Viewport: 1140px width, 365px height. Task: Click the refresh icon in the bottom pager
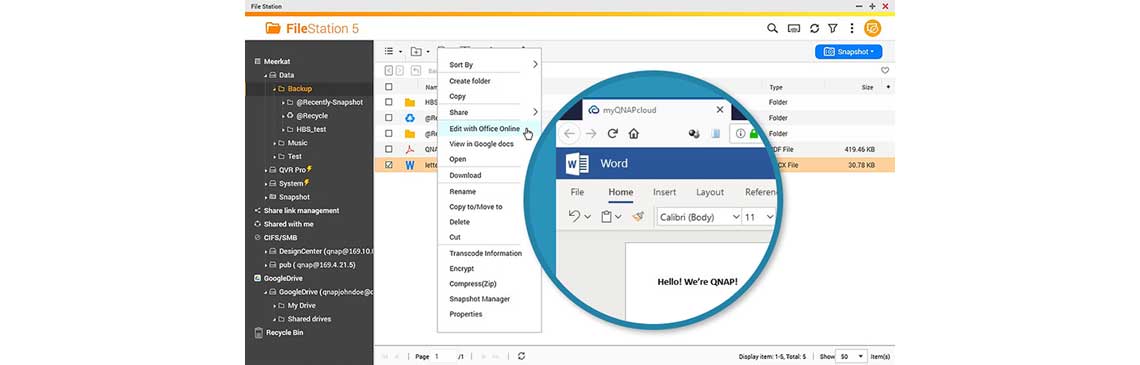coord(521,356)
